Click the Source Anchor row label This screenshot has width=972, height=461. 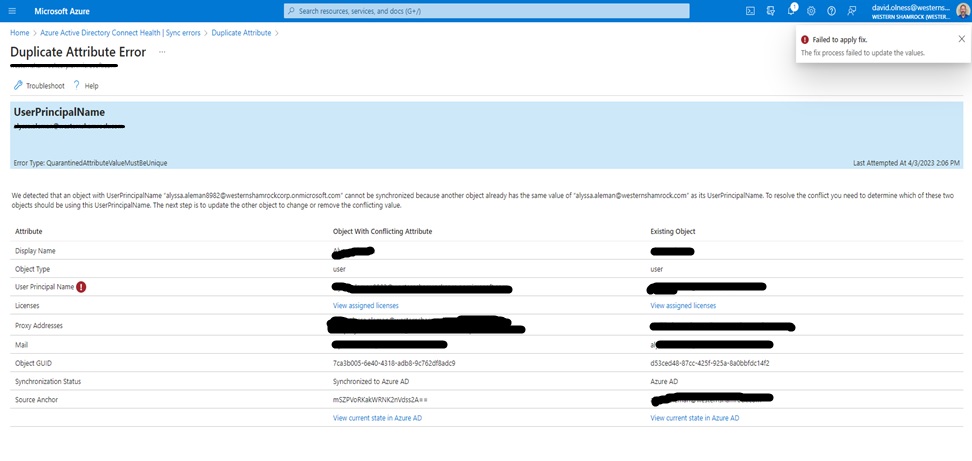36,400
